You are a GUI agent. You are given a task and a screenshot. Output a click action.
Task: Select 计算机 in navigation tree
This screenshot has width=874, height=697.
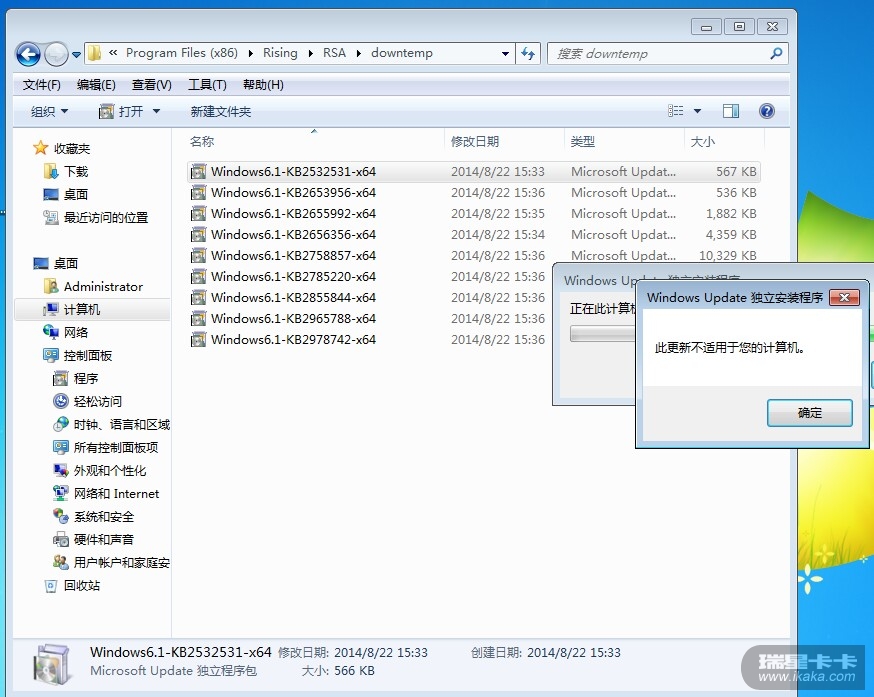tap(91, 309)
